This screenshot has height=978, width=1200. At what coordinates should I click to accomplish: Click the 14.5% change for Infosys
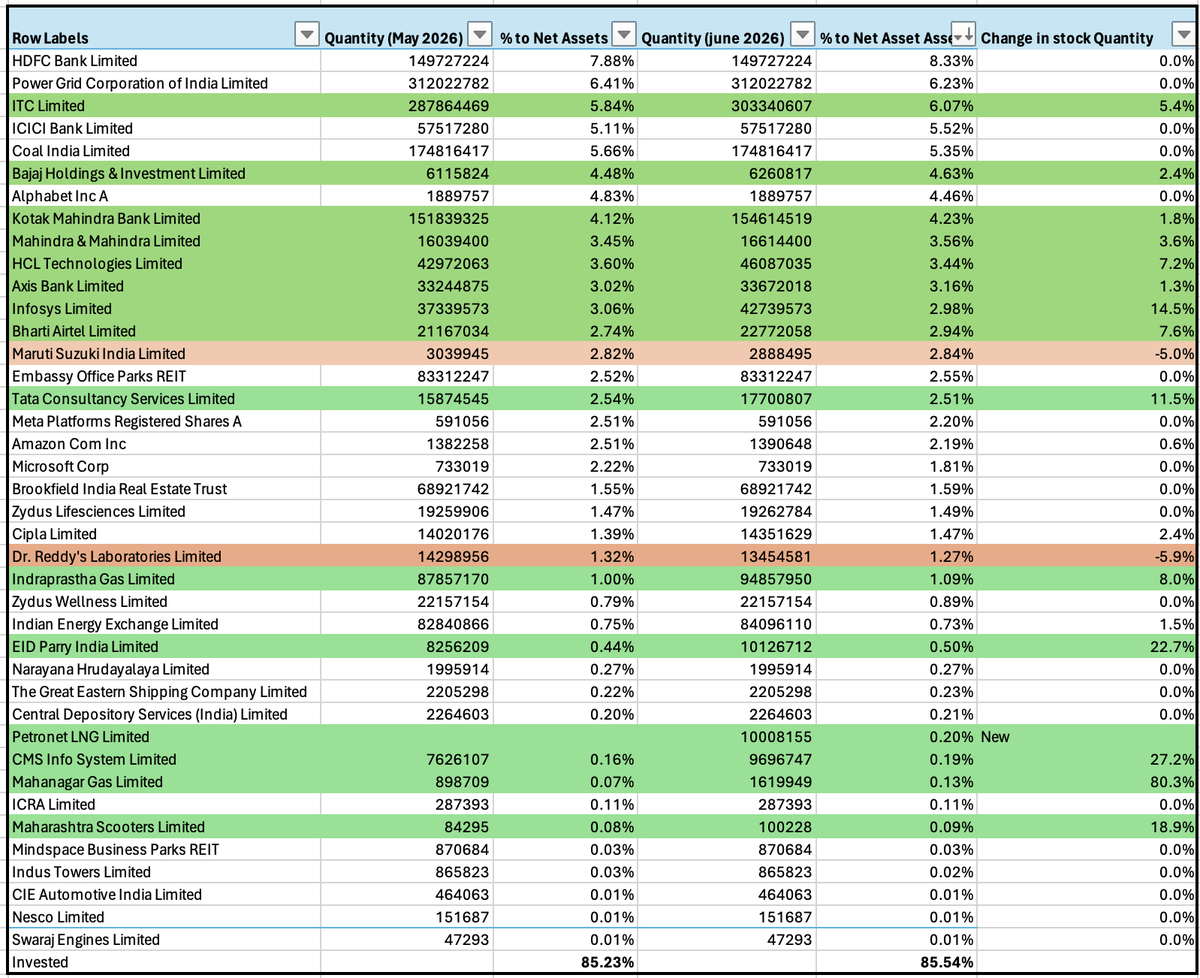pos(1086,308)
